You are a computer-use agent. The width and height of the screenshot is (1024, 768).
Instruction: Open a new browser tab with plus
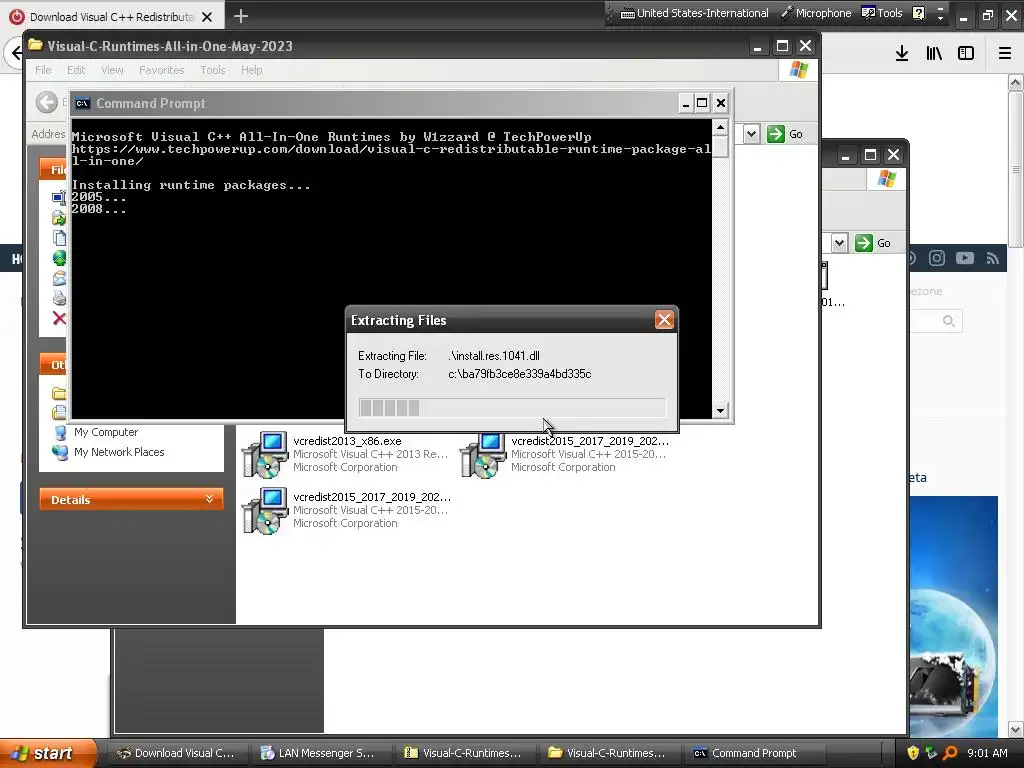[241, 16]
